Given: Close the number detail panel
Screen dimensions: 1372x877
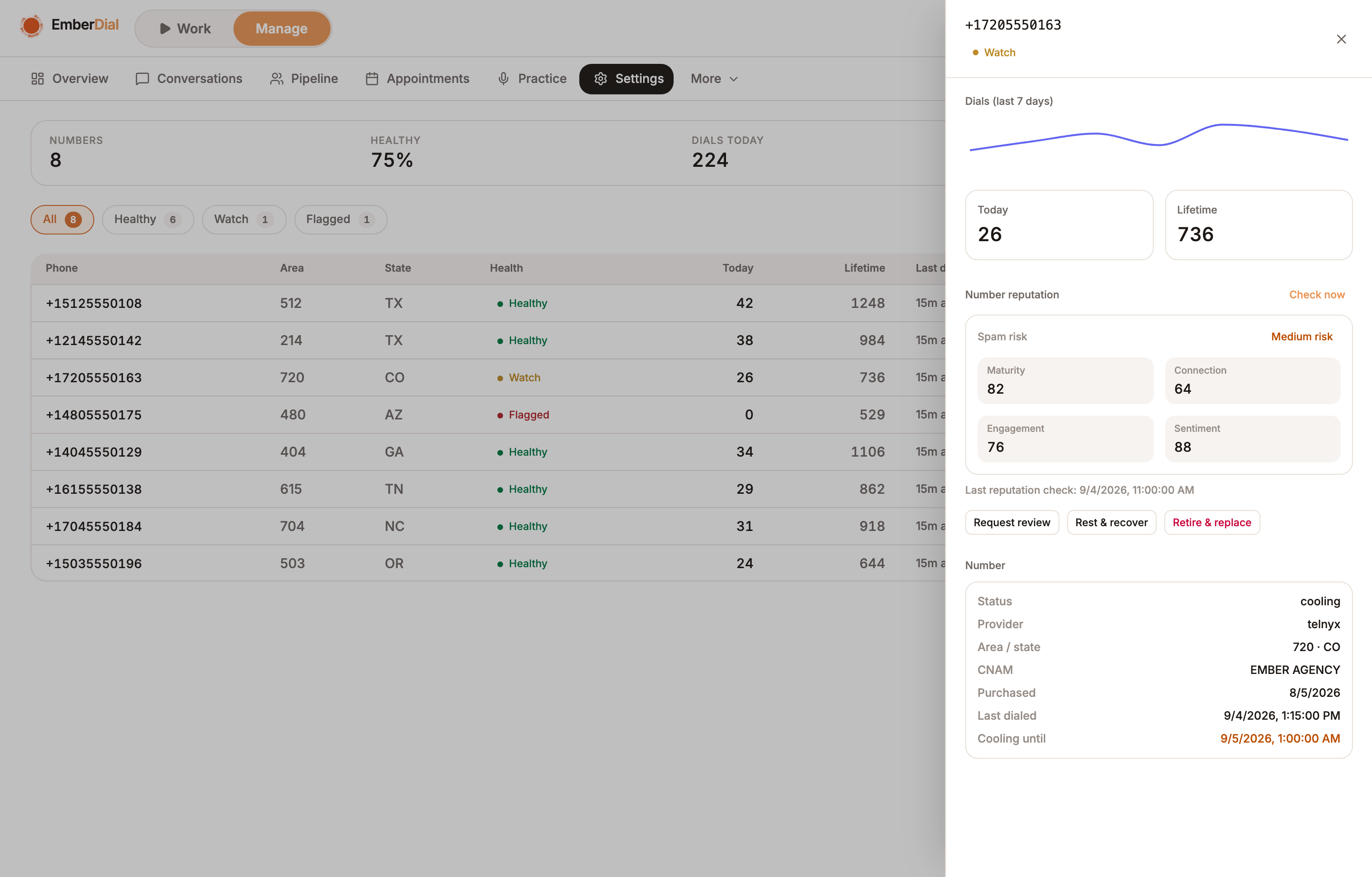Looking at the screenshot, I should click(x=1341, y=40).
